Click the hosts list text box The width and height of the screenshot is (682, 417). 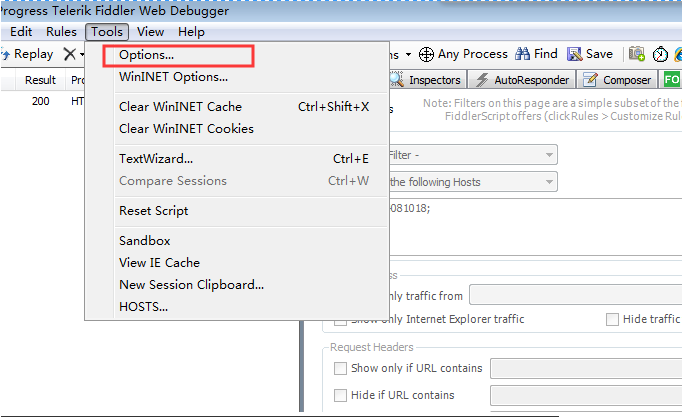[535, 227]
